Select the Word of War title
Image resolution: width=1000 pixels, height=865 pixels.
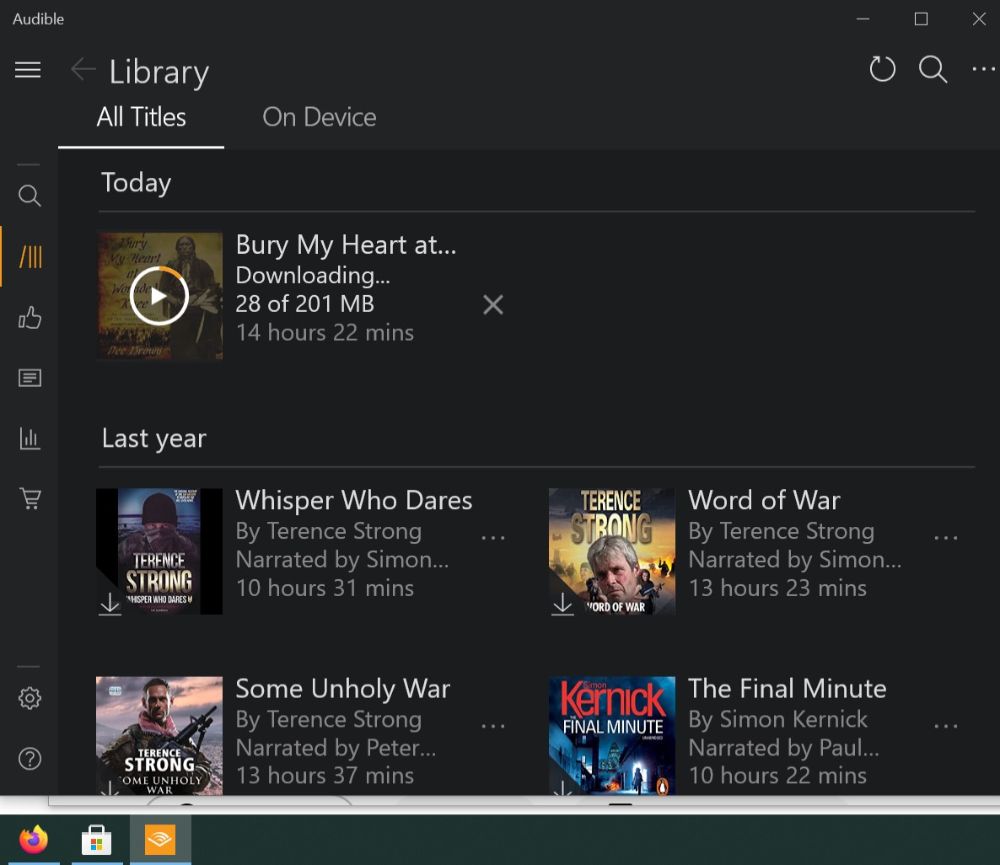764,500
